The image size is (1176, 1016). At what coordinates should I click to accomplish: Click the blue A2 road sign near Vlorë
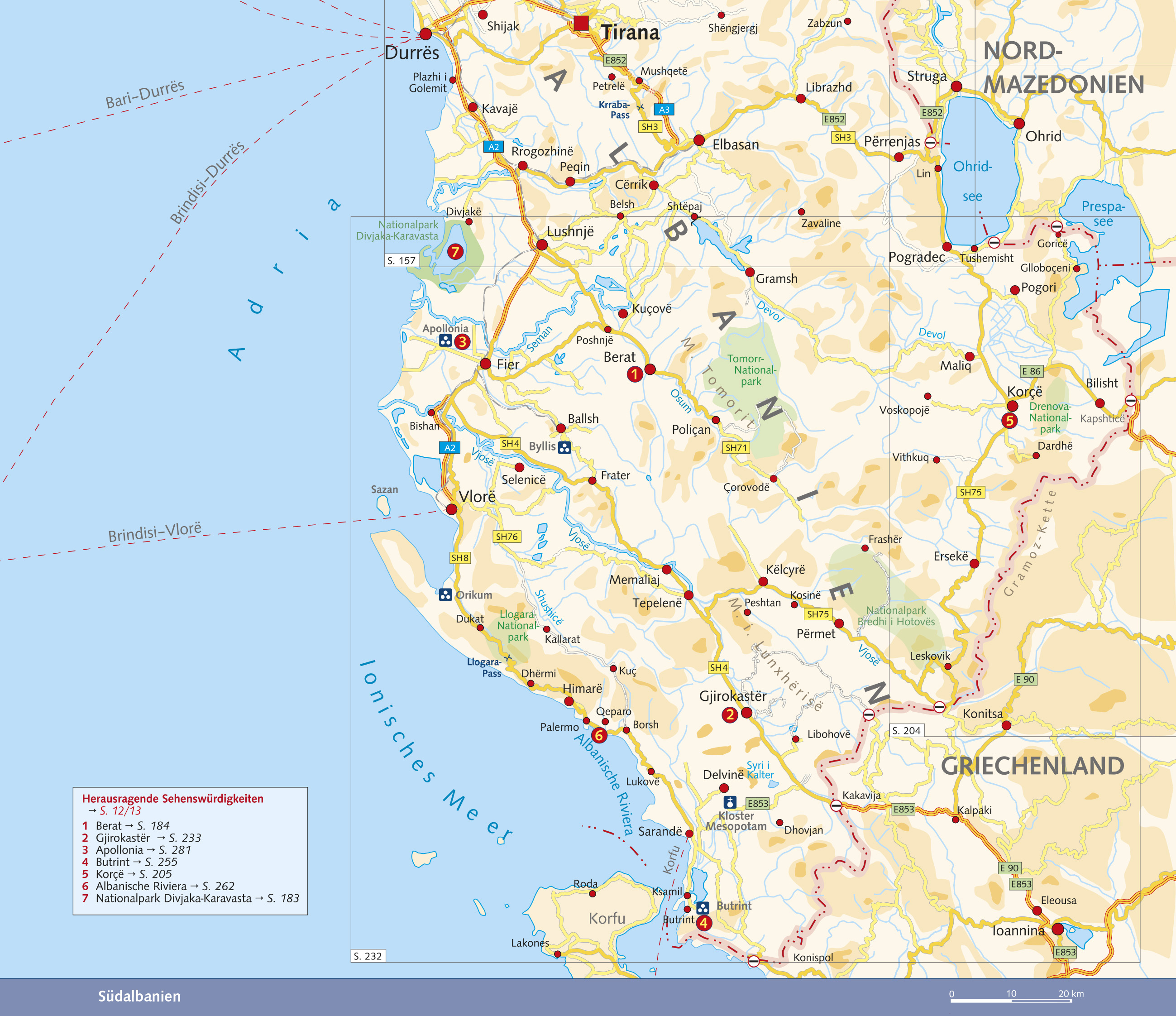point(449,448)
